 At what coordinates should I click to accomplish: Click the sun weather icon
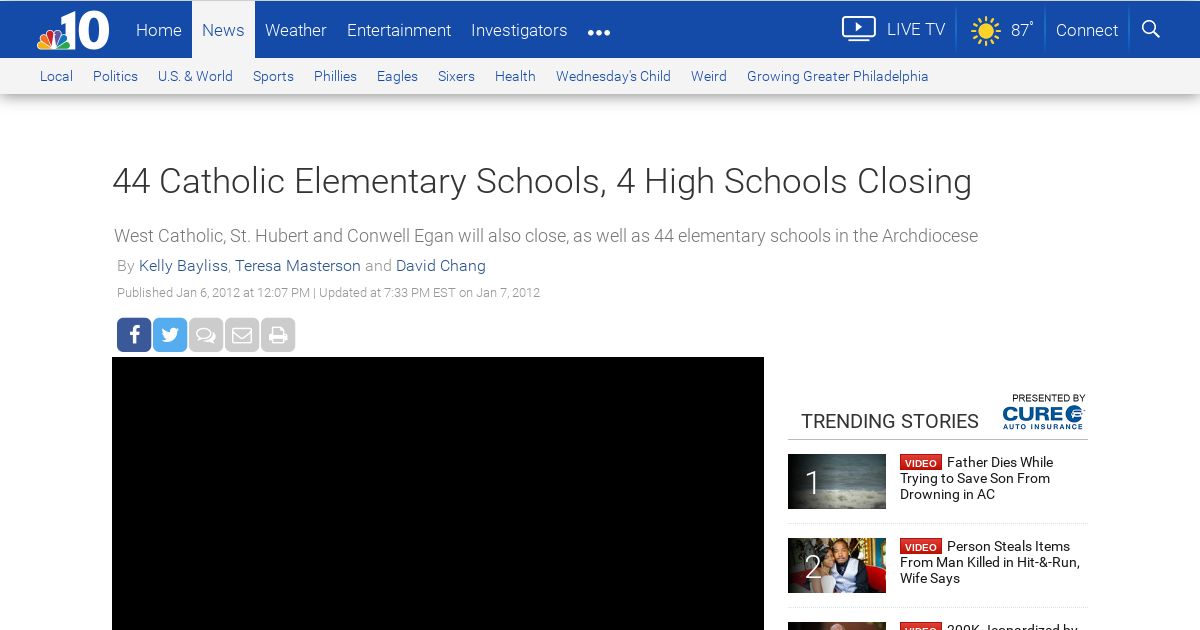click(986, 31)
